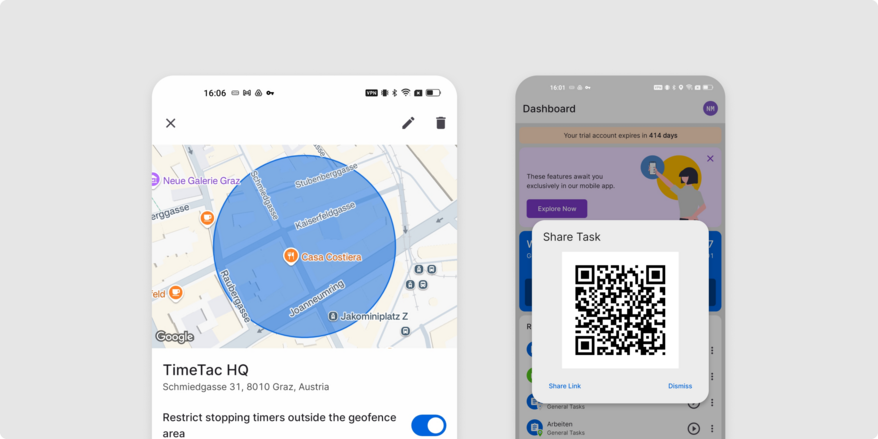Close the geofence detail screen
The height and width of the screenshot is (439, 878).
[x=170, y=123]
